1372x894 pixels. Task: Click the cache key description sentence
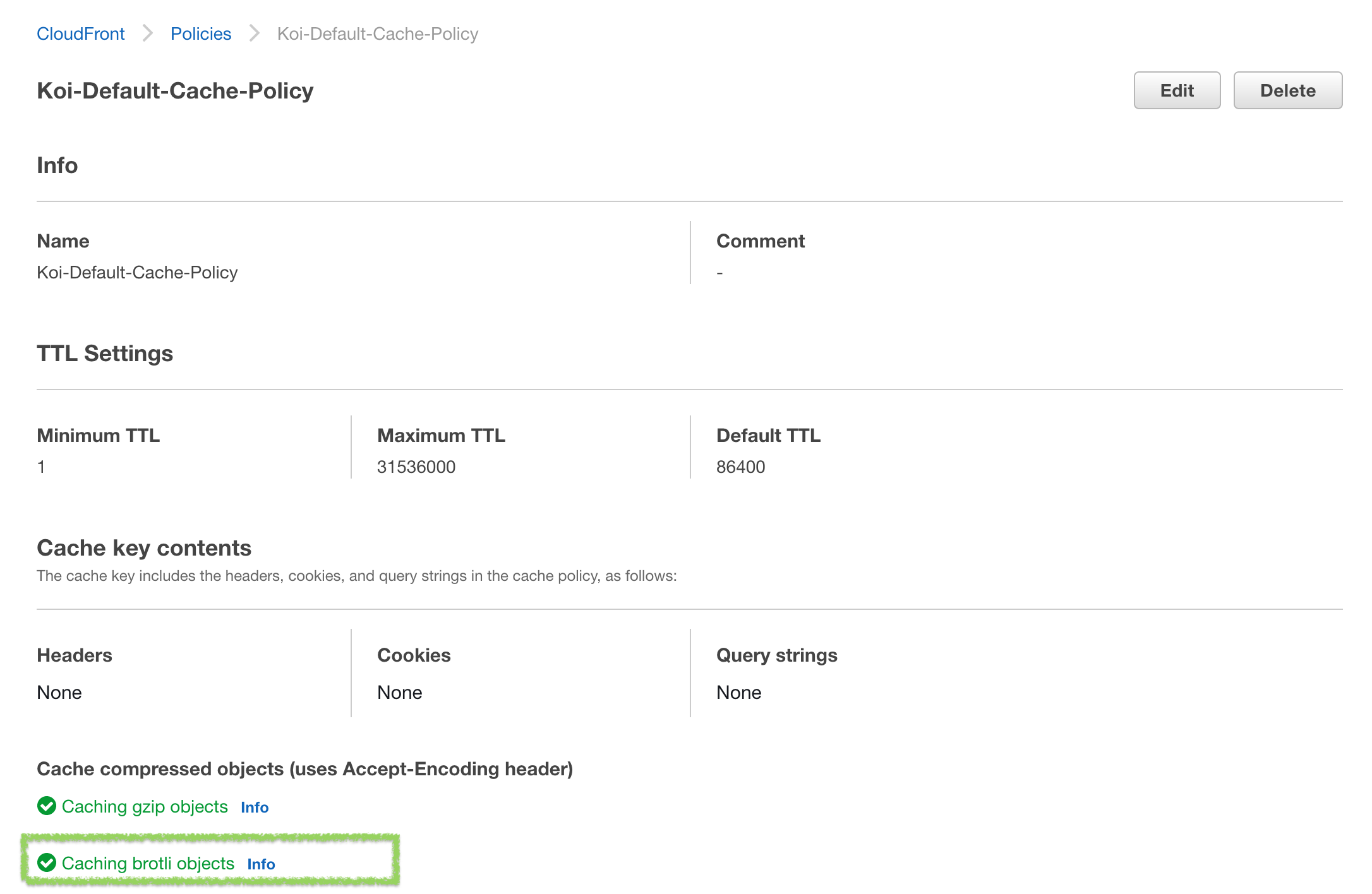click(357, 576)
